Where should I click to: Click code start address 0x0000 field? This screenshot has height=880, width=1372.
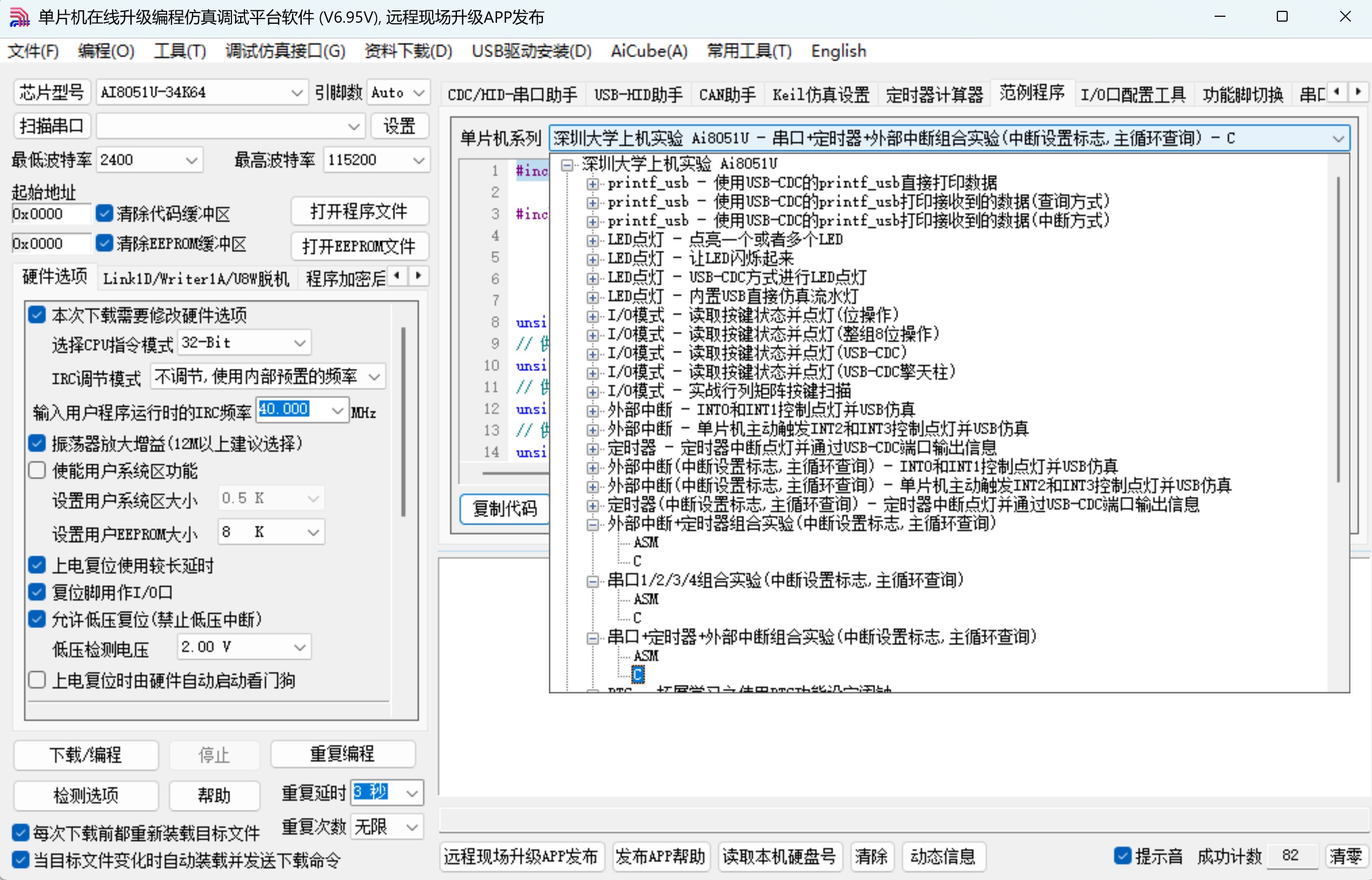[50, 214]
